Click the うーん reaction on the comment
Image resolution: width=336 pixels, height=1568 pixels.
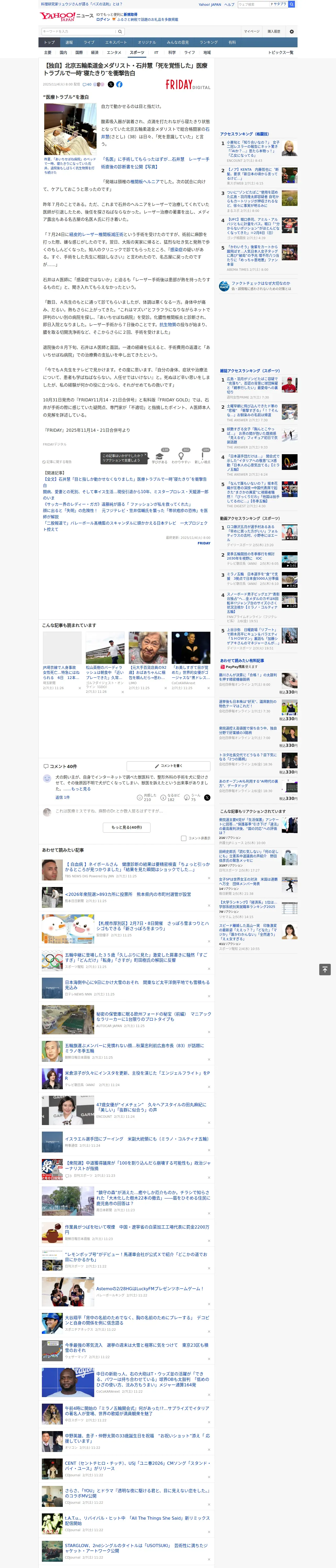click(x=187, y=797)
